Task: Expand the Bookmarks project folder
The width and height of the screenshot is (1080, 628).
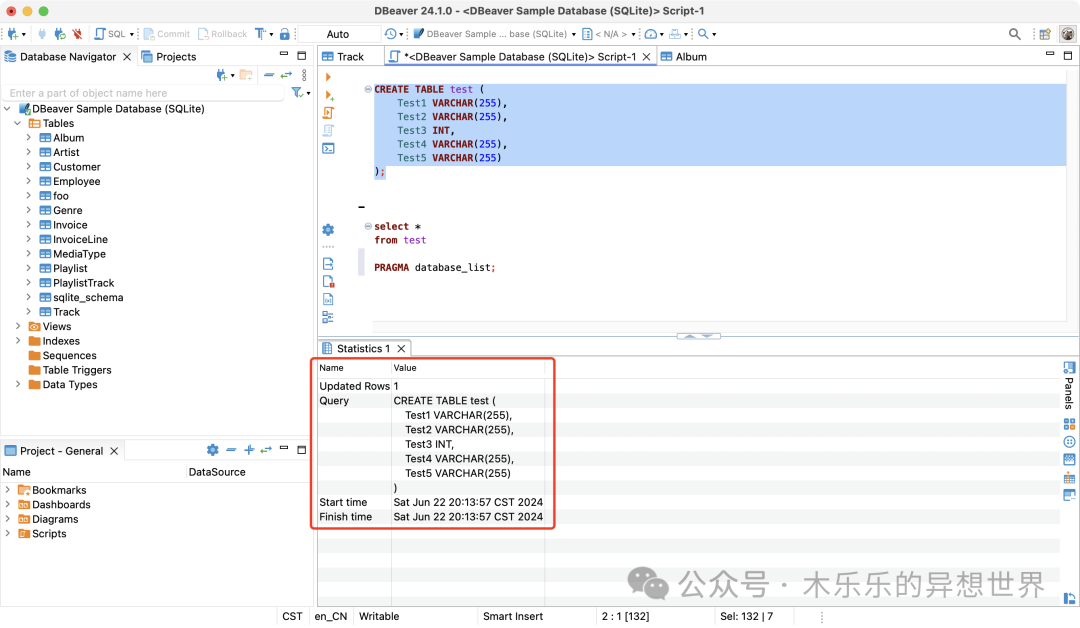Action: coord(7,490)
